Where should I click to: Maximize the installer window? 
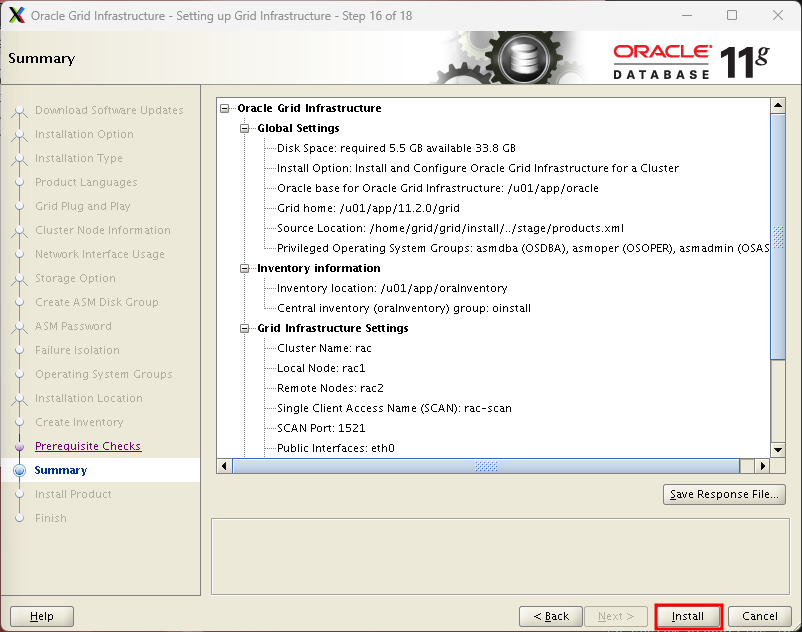coord(732,15)
